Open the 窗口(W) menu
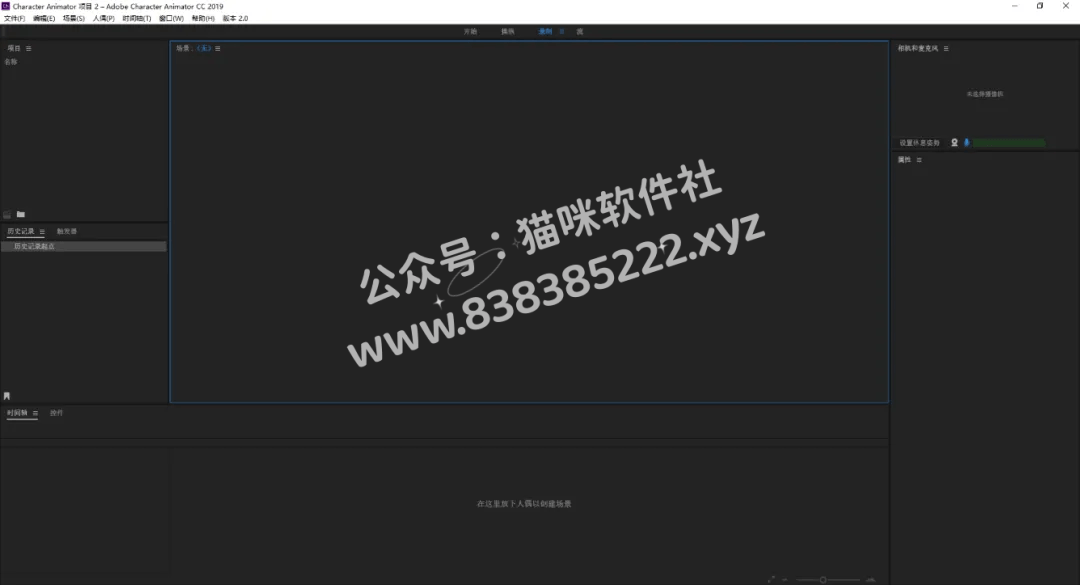Viewport: 1080px width, 585px height. pos(172,19)
